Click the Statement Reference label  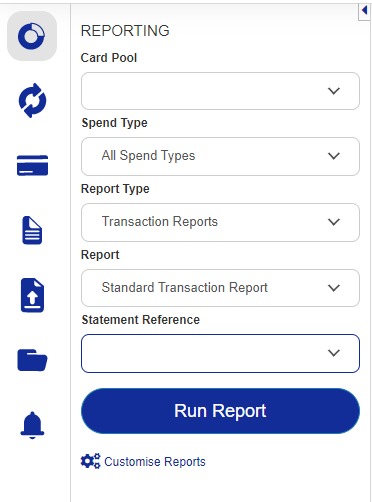click(141, 320)
